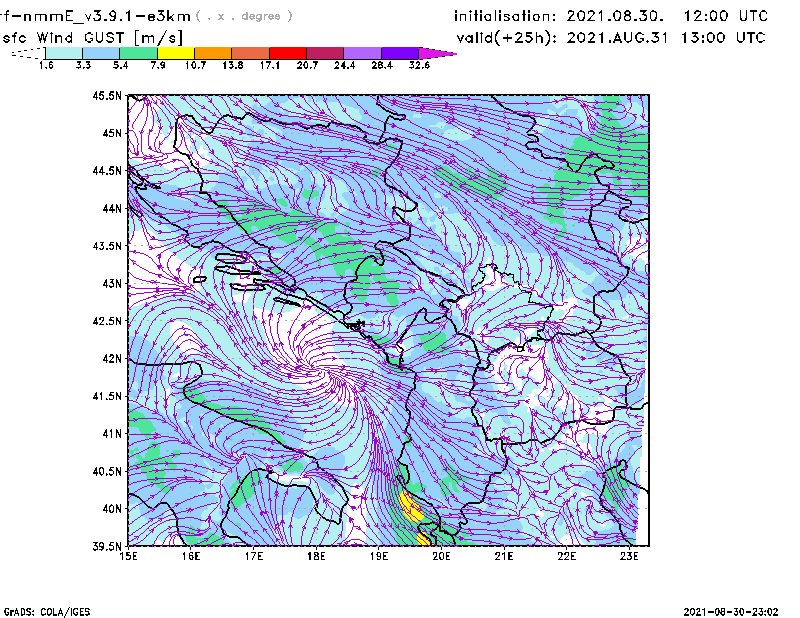Click the "20E" longitude label
Viewport: 800px width, 618px height.
441,556
